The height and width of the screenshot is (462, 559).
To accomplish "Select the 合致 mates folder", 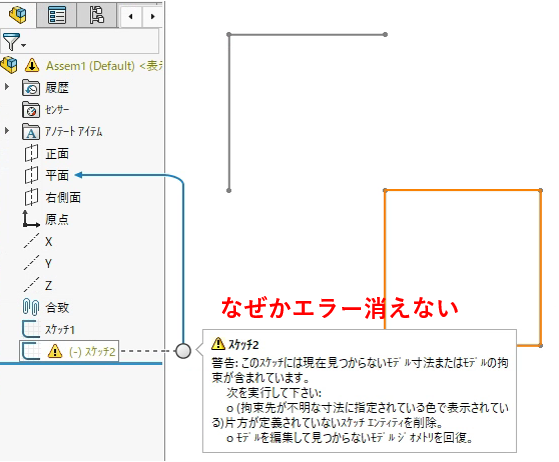I will (57, 307).
